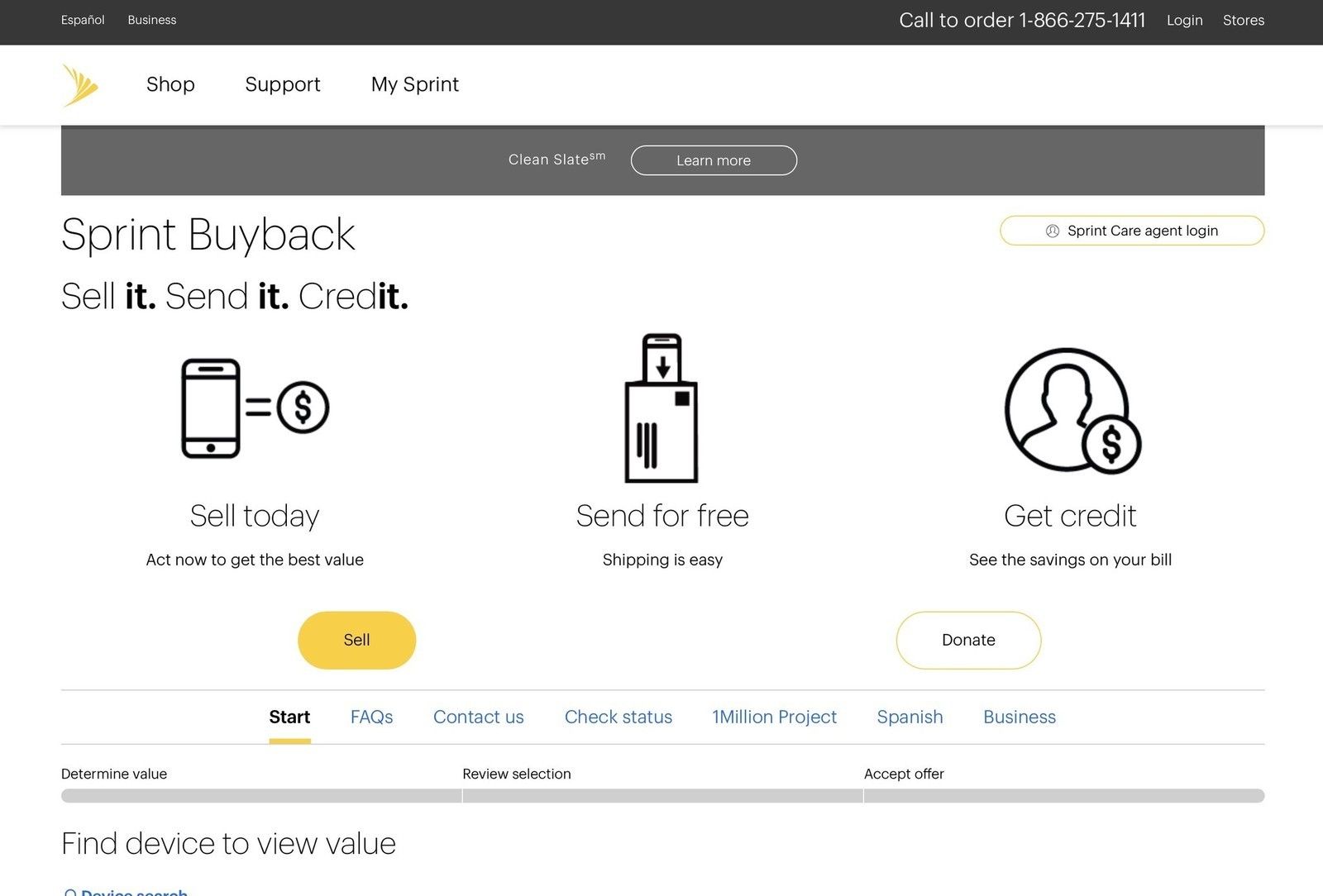Switch language via Español link

tap(83, 20)
